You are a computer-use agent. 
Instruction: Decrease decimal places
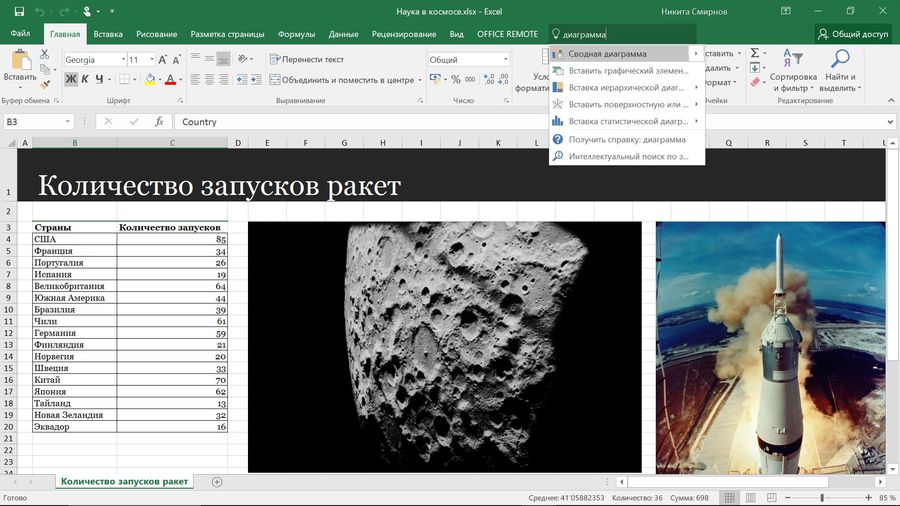503,79
